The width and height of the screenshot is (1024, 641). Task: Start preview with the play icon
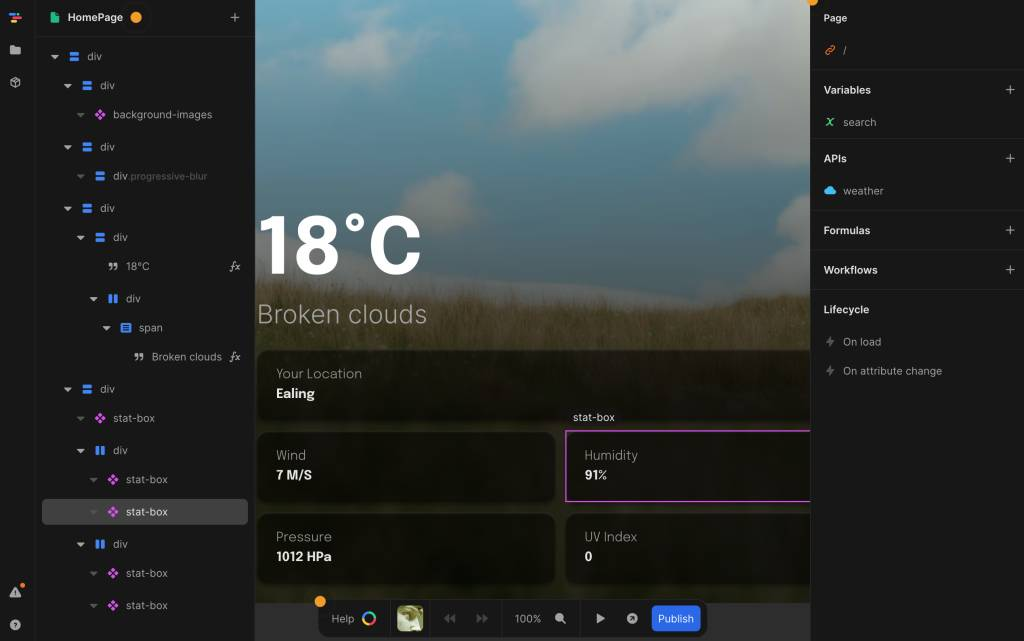pyautogui.click(x=600, y=618)
